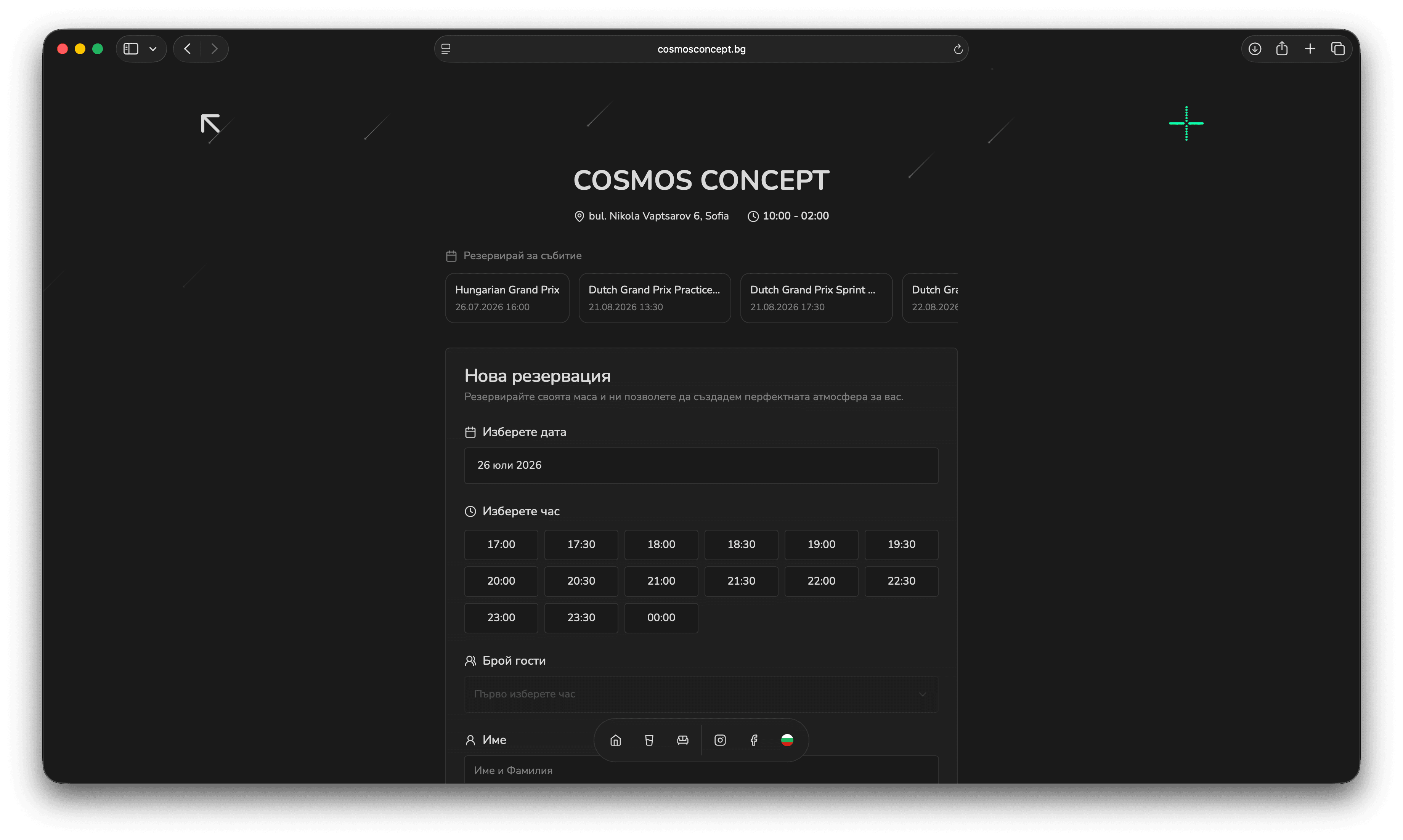The width and height of the screenshot is (1403, 840).
Task: Click address bul. Nikola Vaptsarov 6, Sofia
Action: 658,216
